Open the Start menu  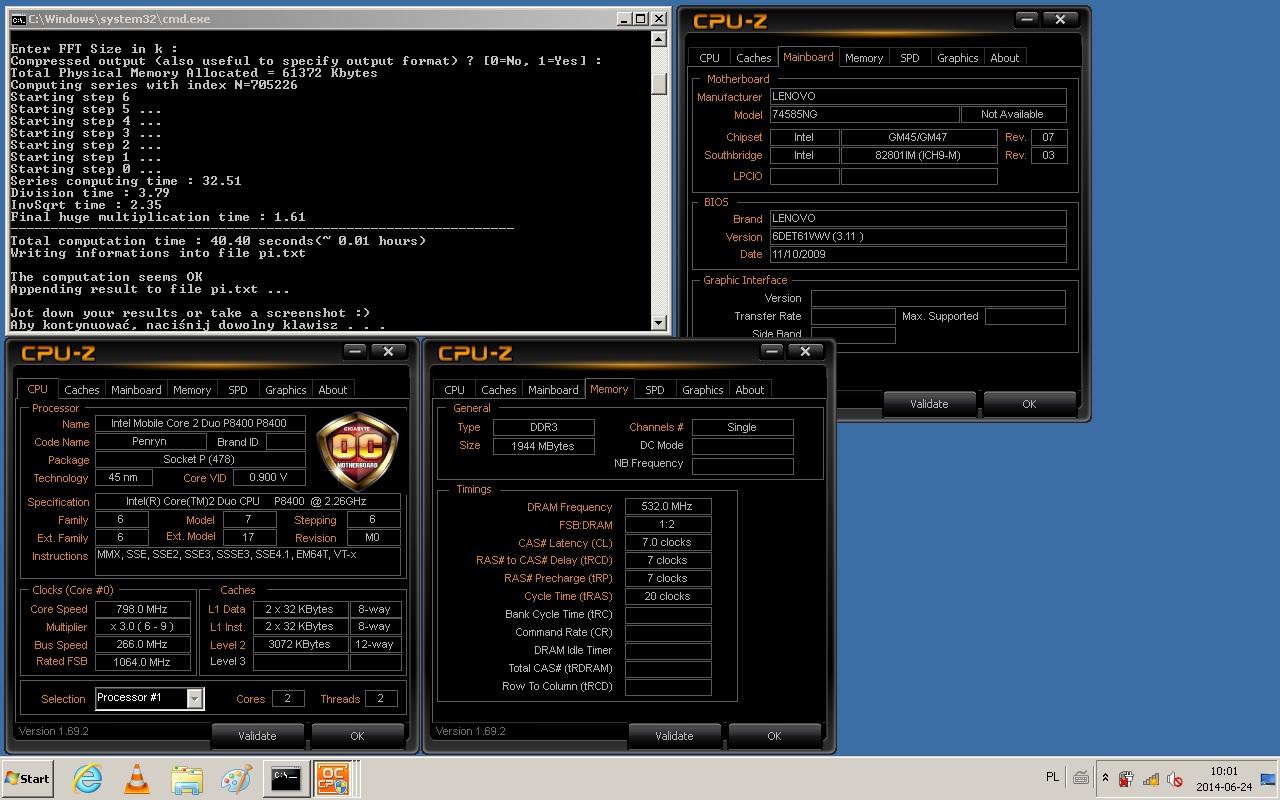[28, 778]
